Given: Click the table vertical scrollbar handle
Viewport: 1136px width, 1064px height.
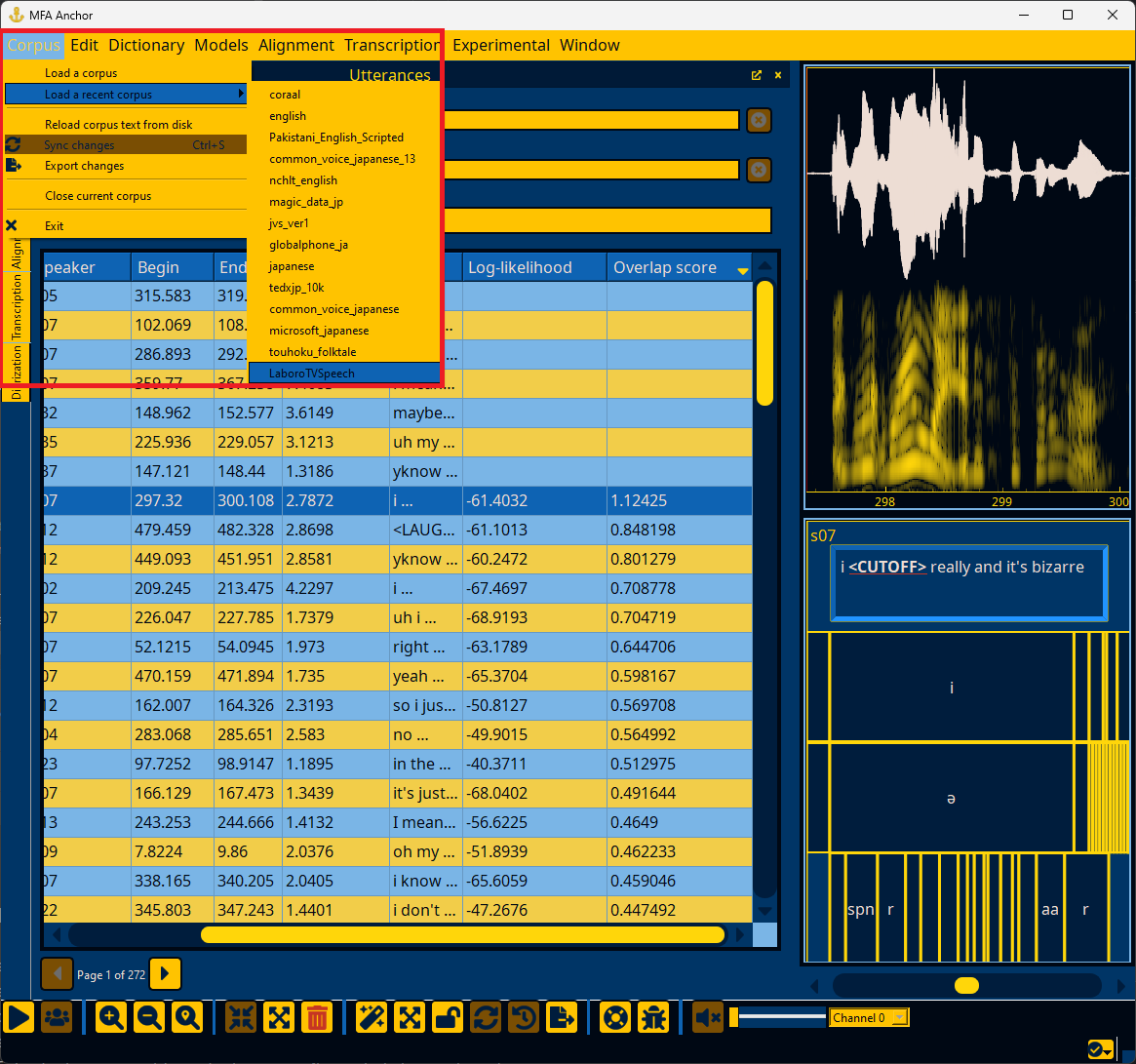Looking at the screenshot, I should click(764, 343).
